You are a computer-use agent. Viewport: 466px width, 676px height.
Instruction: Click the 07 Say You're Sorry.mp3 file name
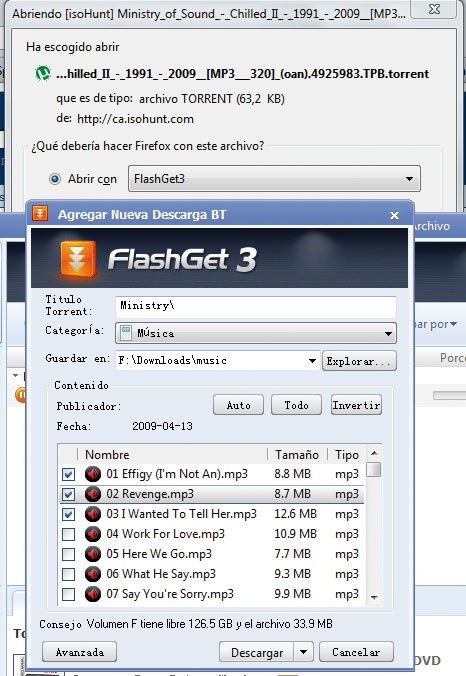tap(170, 594)
